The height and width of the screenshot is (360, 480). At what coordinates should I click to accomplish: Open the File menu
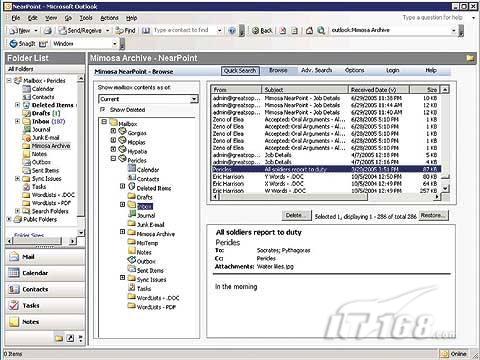(x=16, y=18)
